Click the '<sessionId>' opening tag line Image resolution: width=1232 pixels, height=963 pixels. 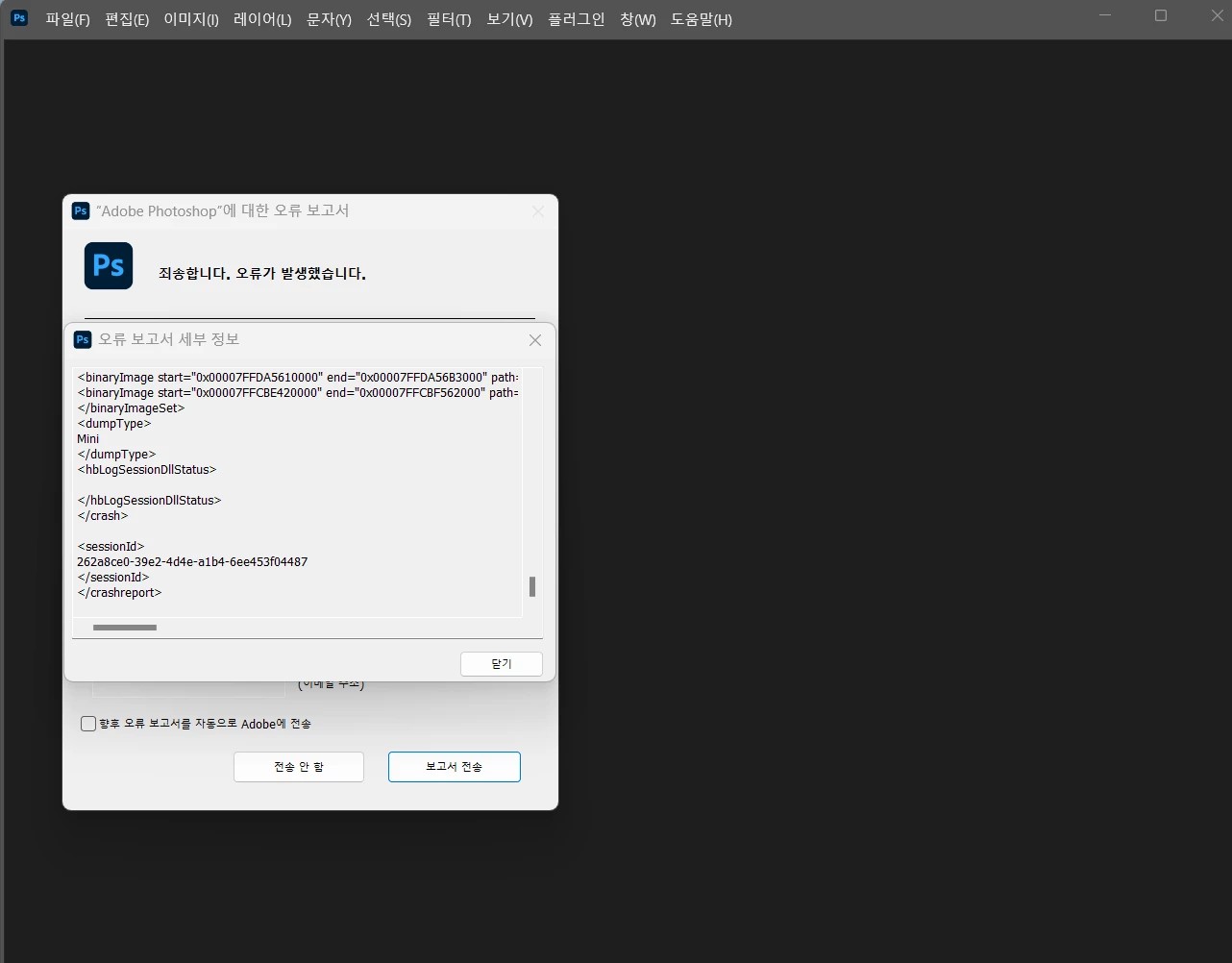click(111, 547)
